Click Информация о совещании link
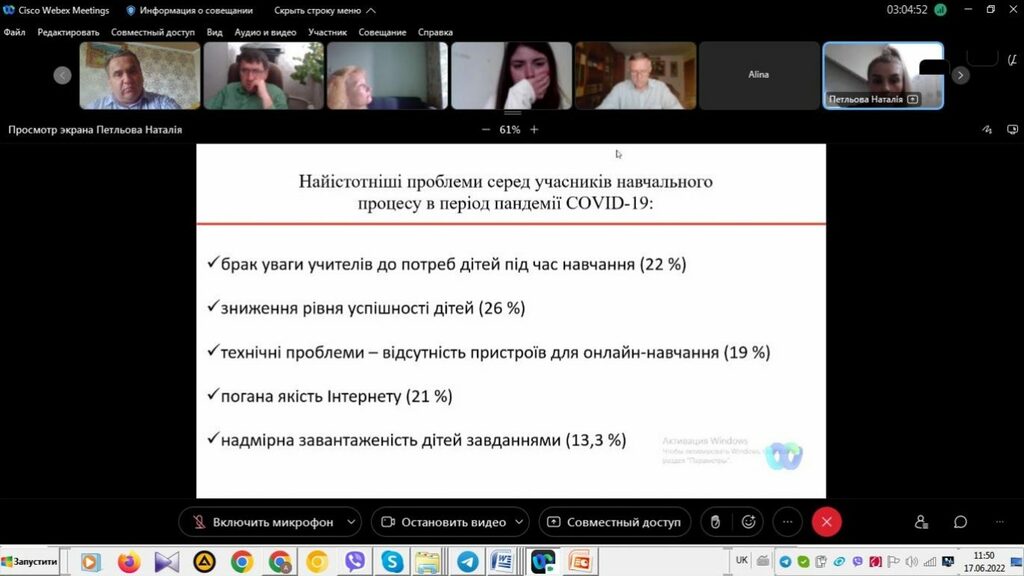Screen dimensions: 1024x576 [x=188, y=10]
